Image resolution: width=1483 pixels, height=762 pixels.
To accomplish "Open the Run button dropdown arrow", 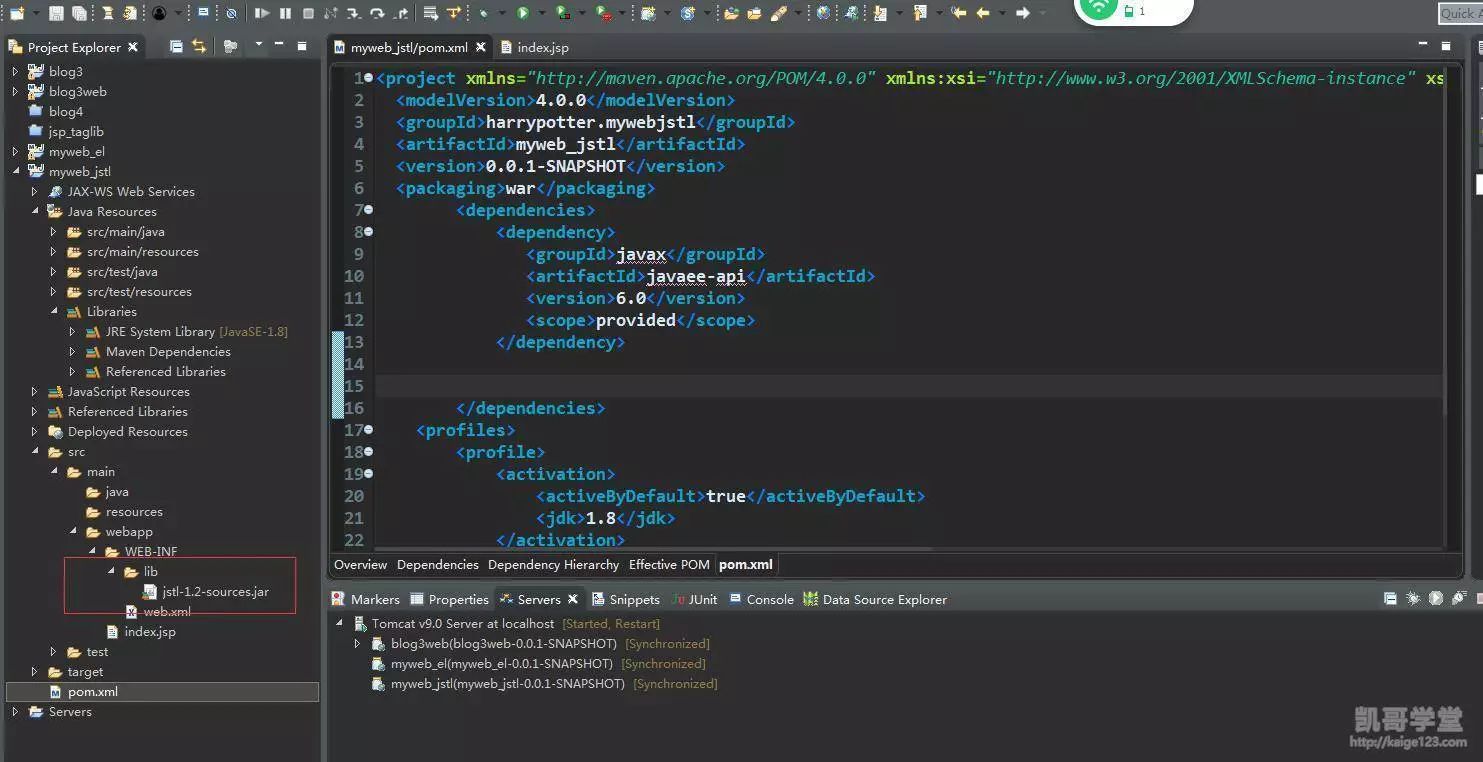I will pyautogui.click(x=541, y=13).
